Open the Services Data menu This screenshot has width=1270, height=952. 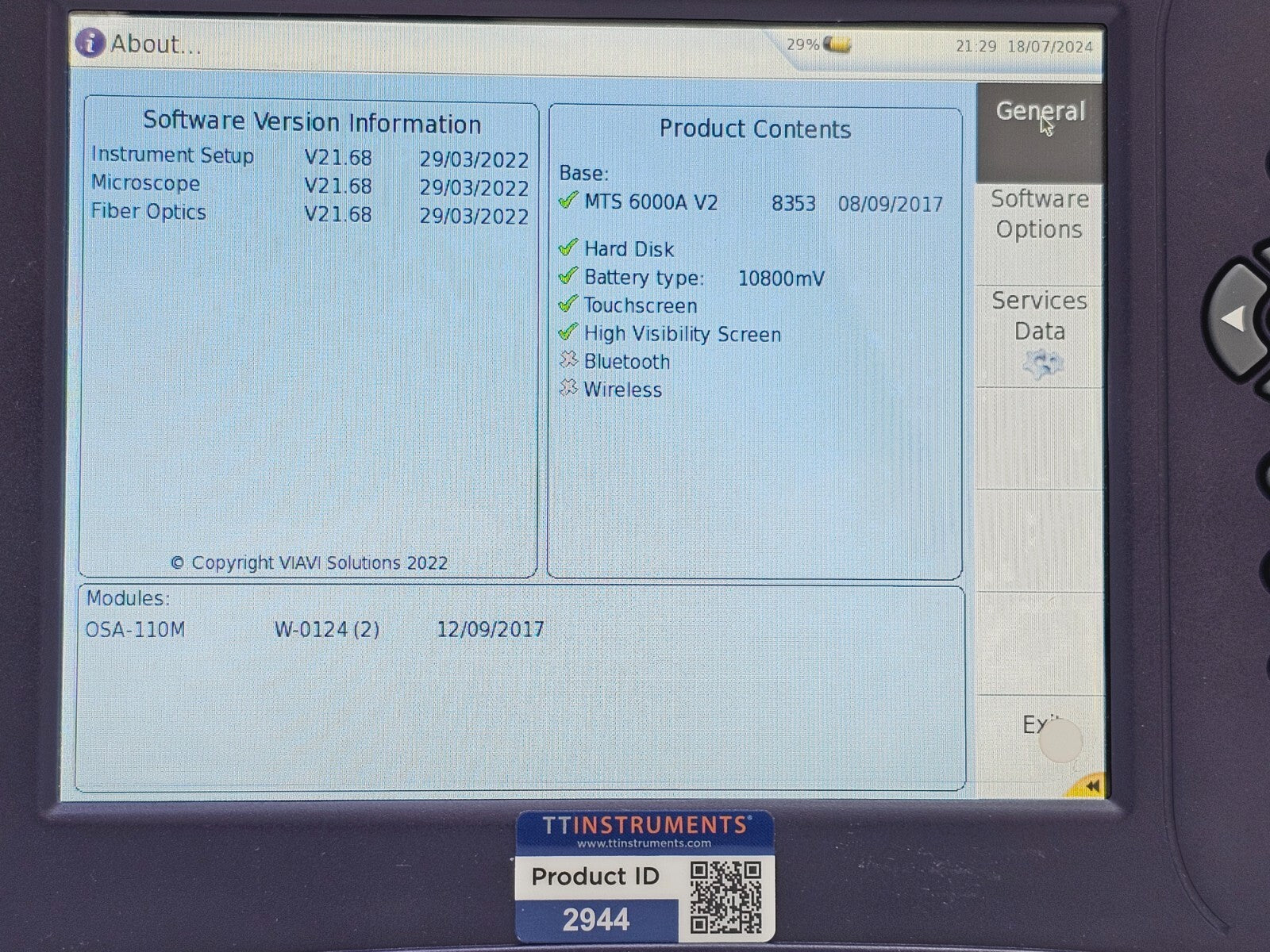tap(1039, 316)
